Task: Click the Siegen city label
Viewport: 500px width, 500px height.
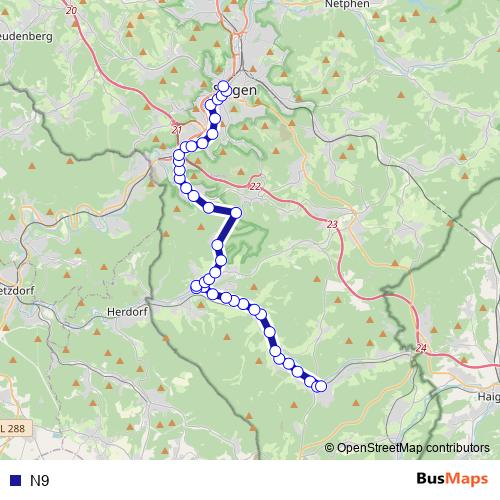Action: click(x=235, y=90)
